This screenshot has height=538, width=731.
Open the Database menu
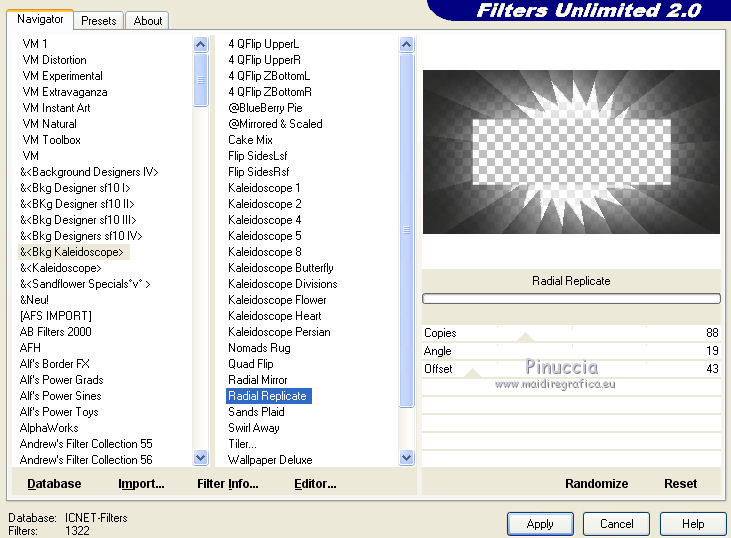pyautogui.click(x=54, y=483)
